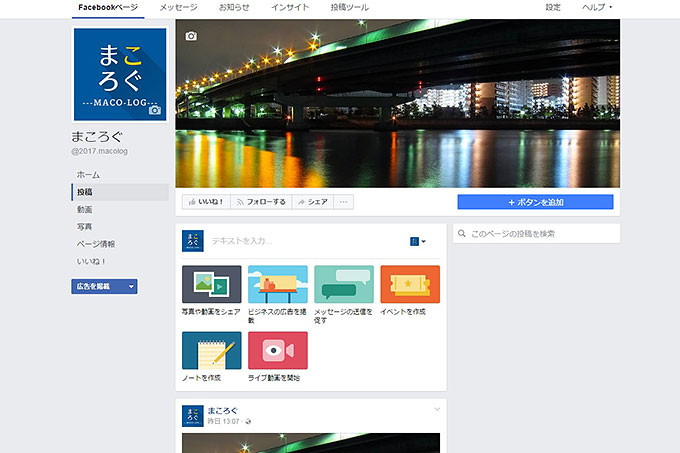
Task: Switch to the 投稿ツール tab
Action: click(350, 7)
